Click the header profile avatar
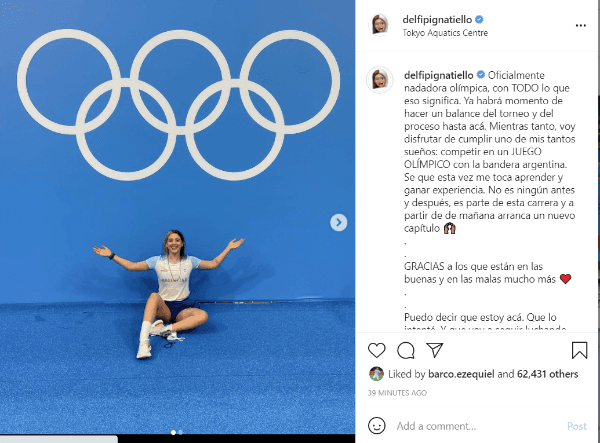The width and height of the screenshot is (600, 443). 379,25
